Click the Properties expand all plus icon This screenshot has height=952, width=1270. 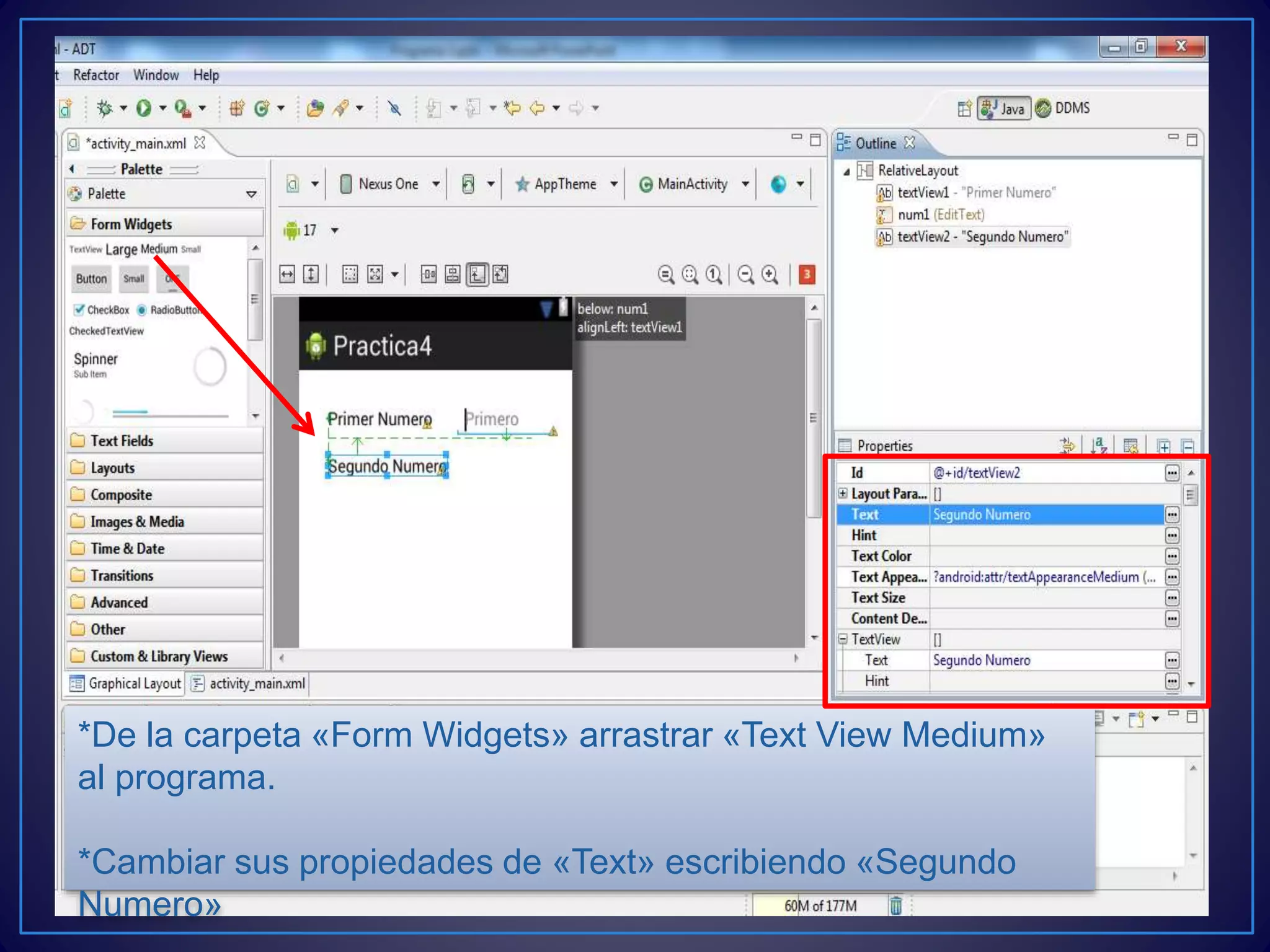(x=1163, y=446)
